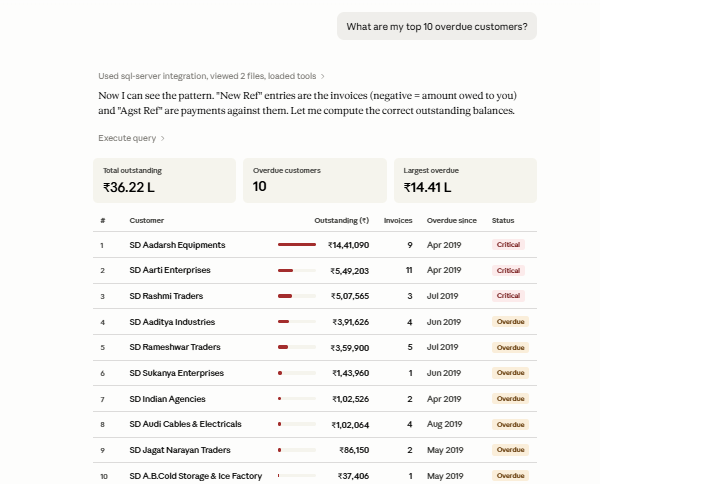722x484 pixels.
Task: Sort by Overdue since column header
Action: click(x=452, y=220)
